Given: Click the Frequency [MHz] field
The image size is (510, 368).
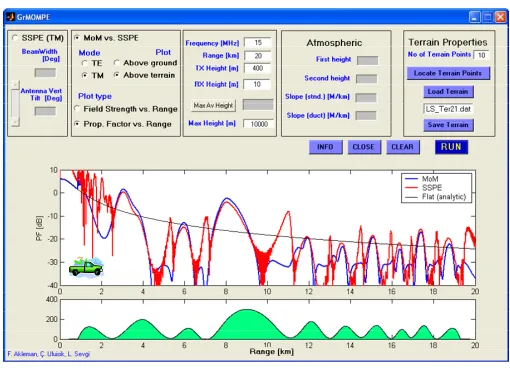Looking at the screenshot, I should (x=258, y=43).
